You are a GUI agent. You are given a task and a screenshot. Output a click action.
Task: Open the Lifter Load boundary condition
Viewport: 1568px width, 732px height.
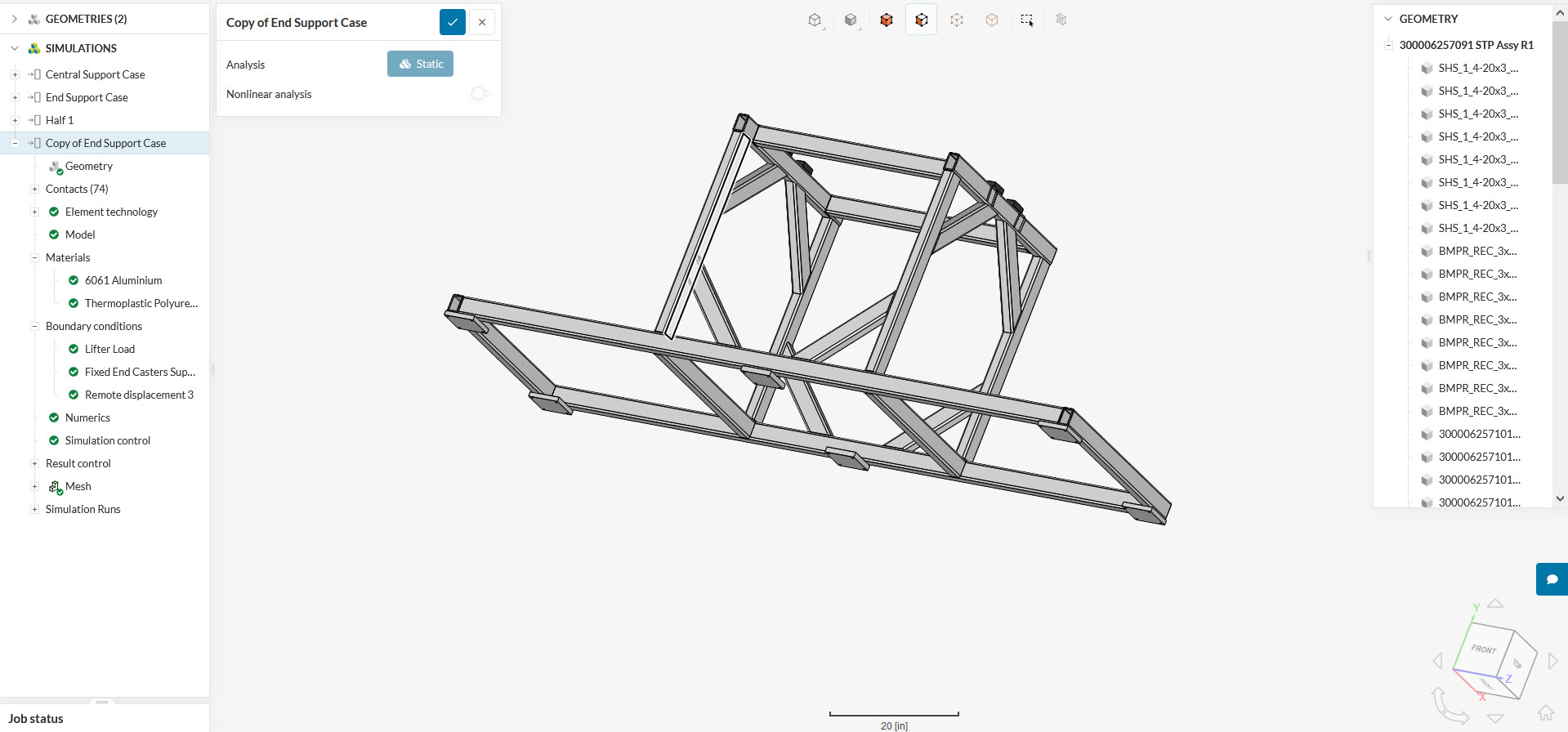pyautogui.click(x=109, y=349)
